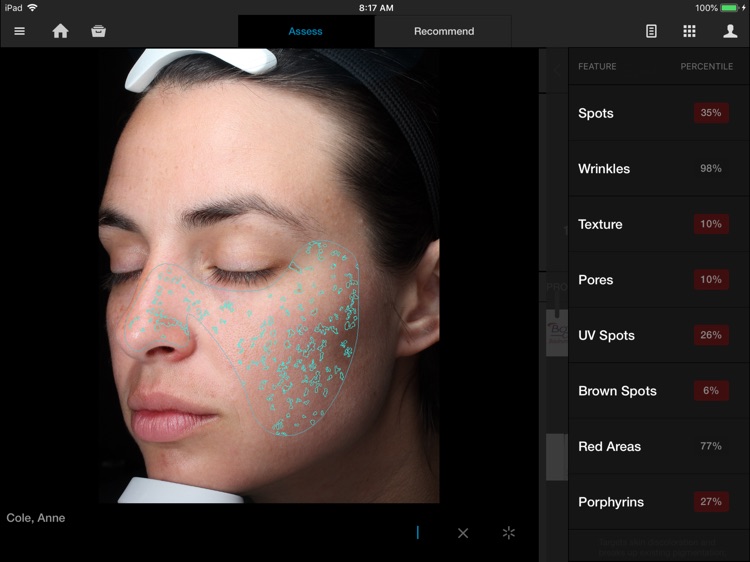
Task: Click the 26% UV Spots badge
Action: [x=711, y=335]
